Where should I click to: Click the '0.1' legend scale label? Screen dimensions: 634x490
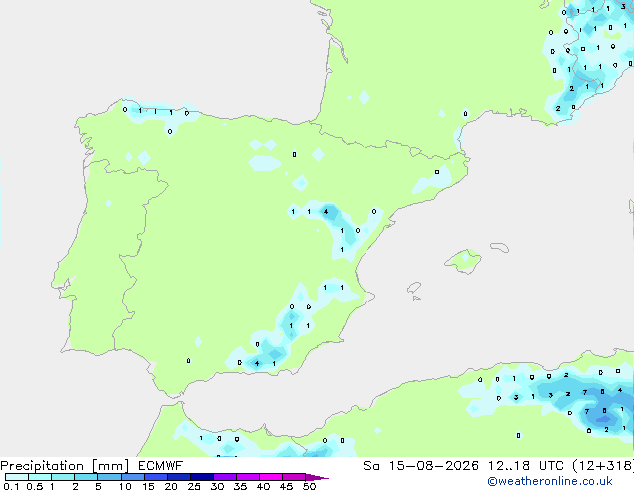(11, 486)
